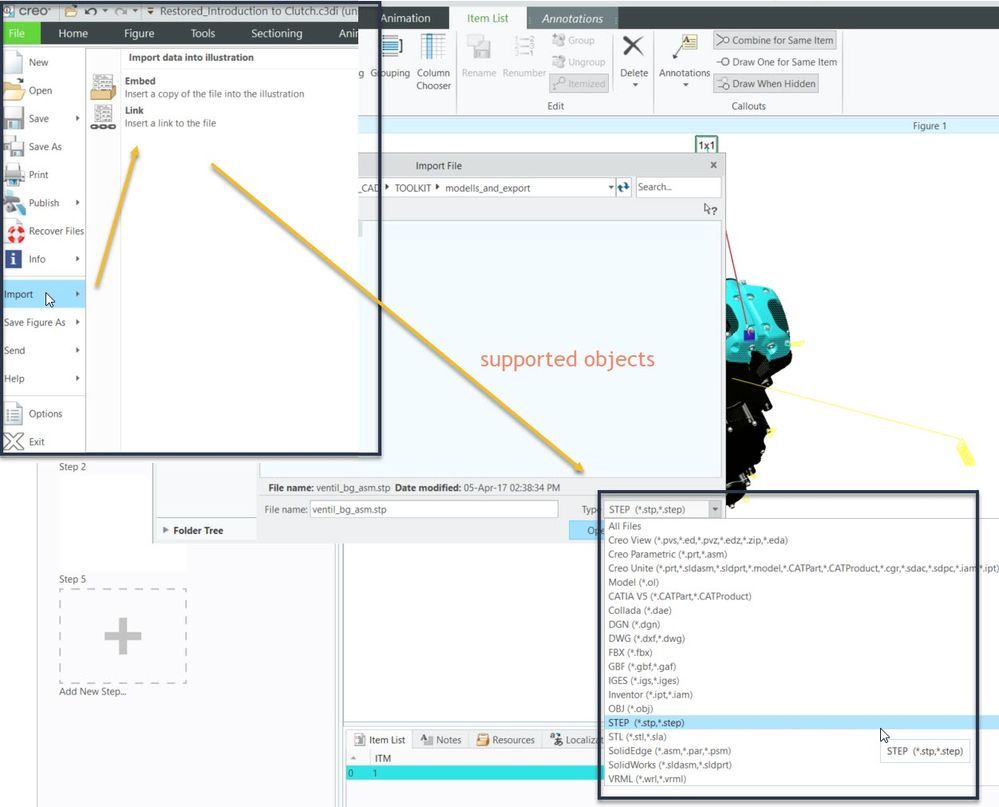The image size is (999, 807).
Task: Switch to the Home tab
Action: point(73,33)
